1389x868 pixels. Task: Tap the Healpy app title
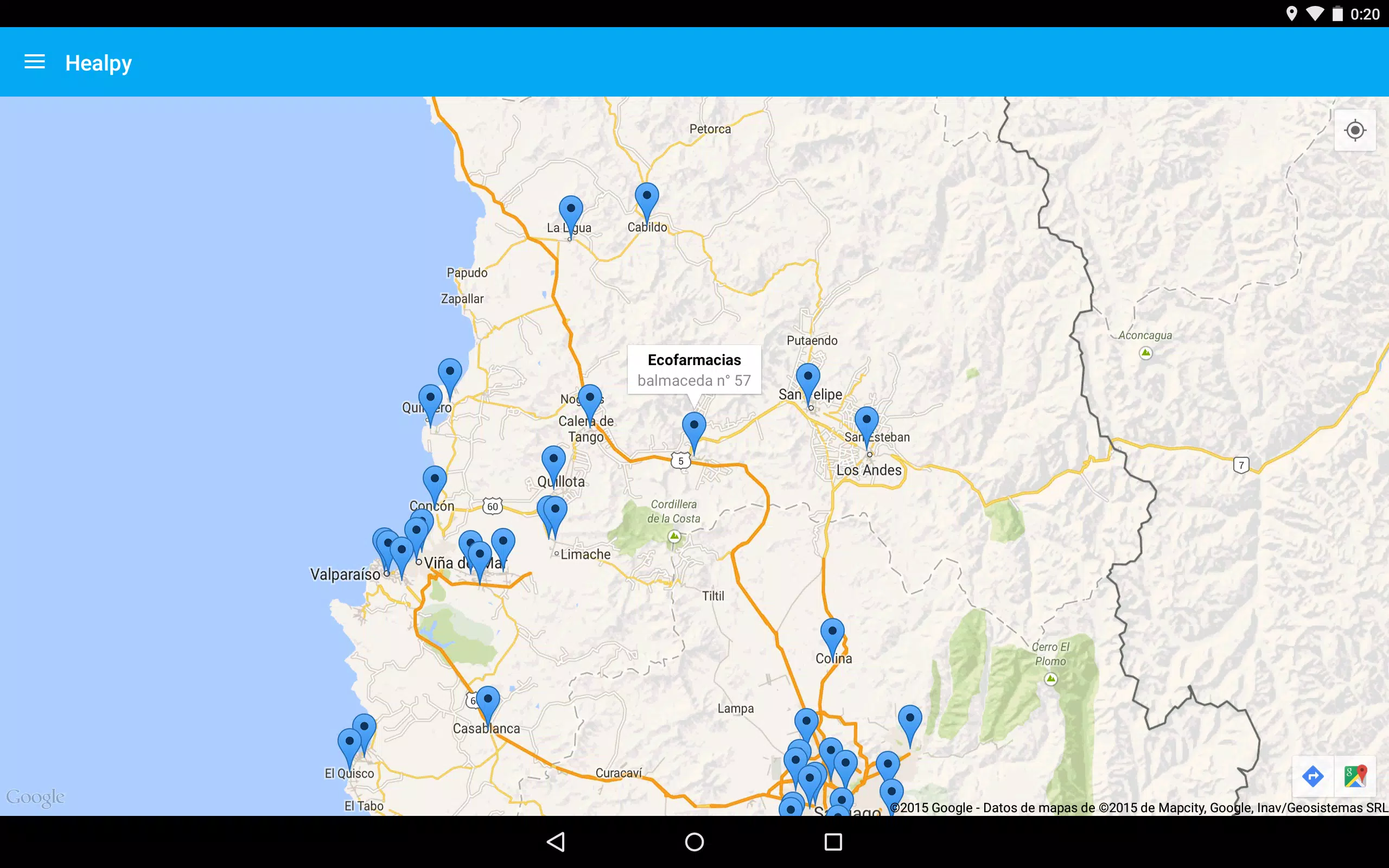tap(98, 62)
